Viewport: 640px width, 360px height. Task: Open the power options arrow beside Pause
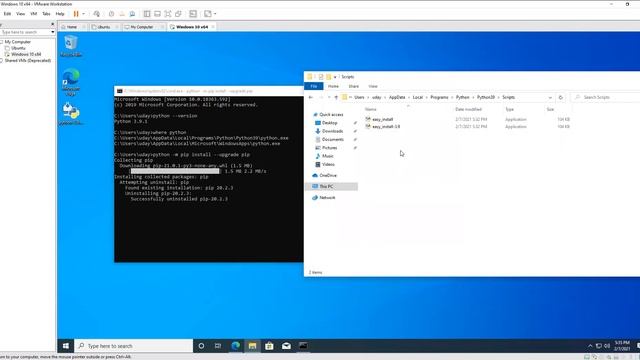[84, 14]
